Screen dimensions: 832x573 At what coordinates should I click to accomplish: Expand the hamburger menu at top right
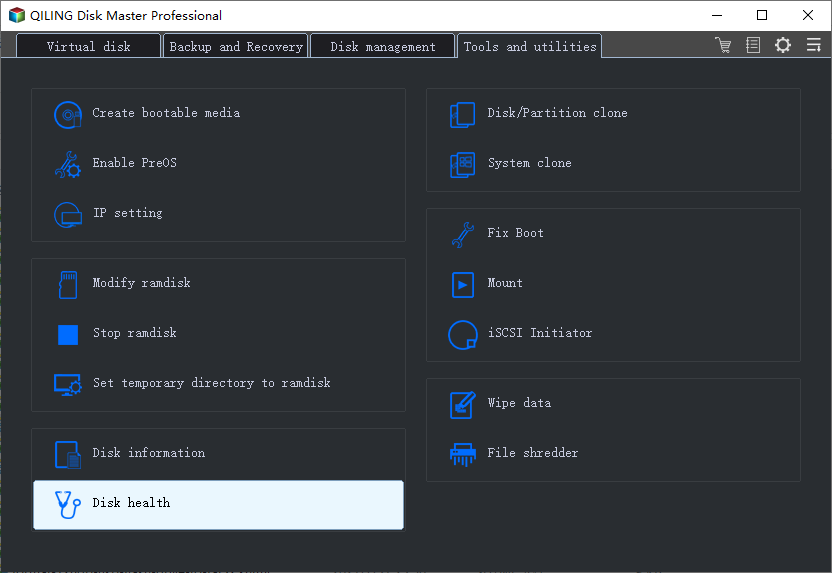[x=813, y=45]
